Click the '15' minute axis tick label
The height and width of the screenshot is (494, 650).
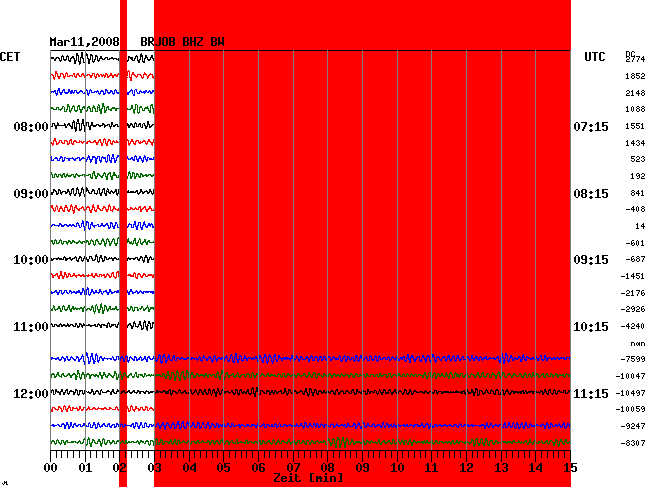[570, 468]
